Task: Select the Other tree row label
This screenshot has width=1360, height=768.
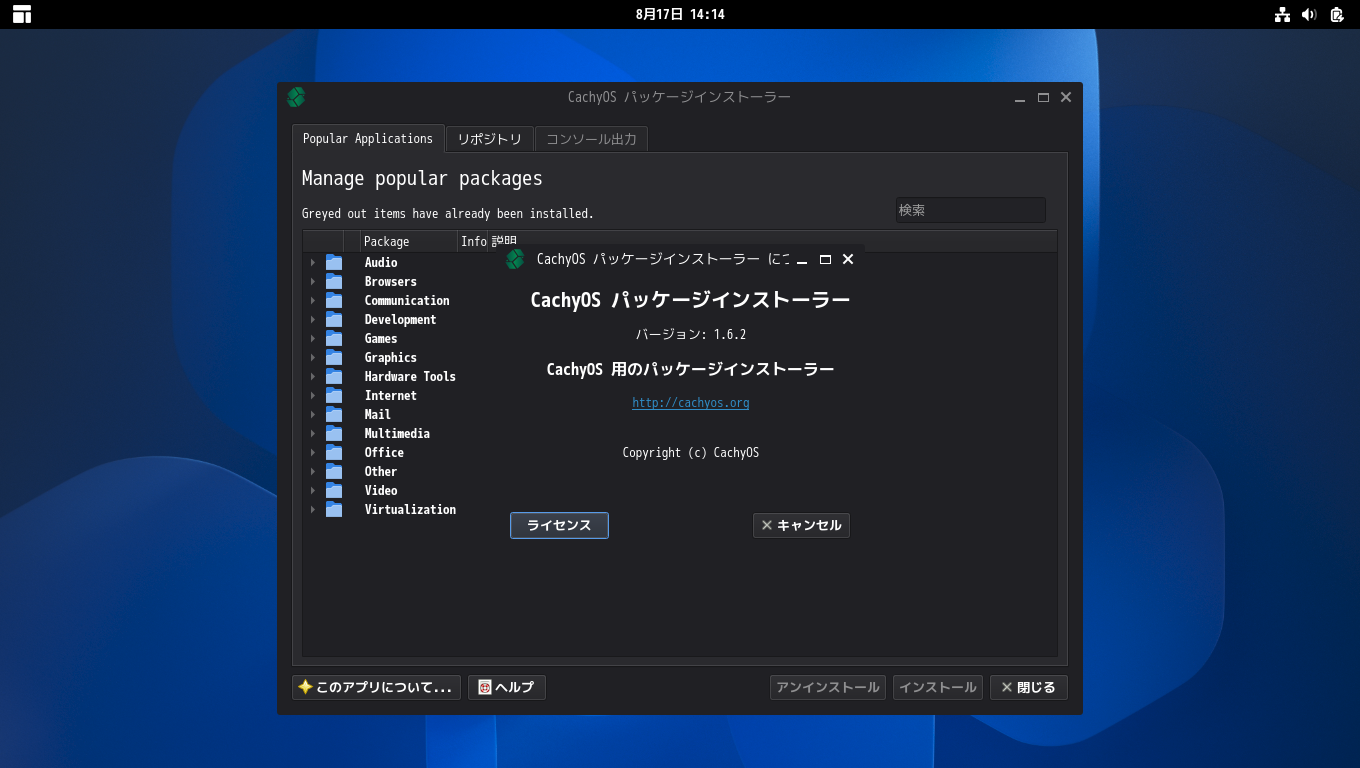Action: tap(381, 471)
